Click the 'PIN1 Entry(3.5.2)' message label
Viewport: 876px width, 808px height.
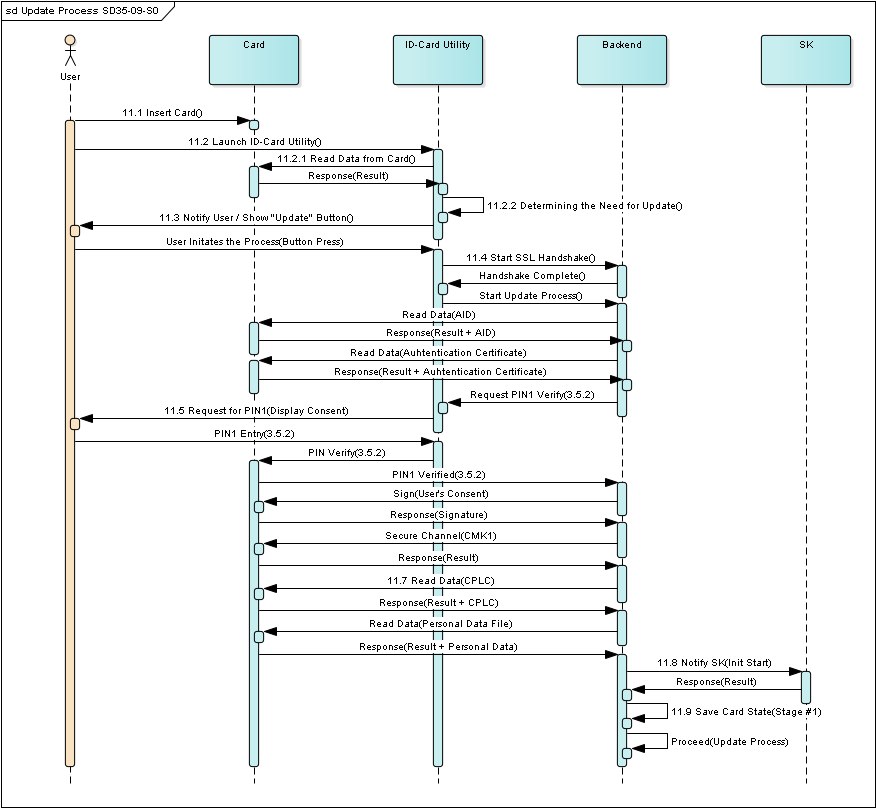tap(254, 434)
